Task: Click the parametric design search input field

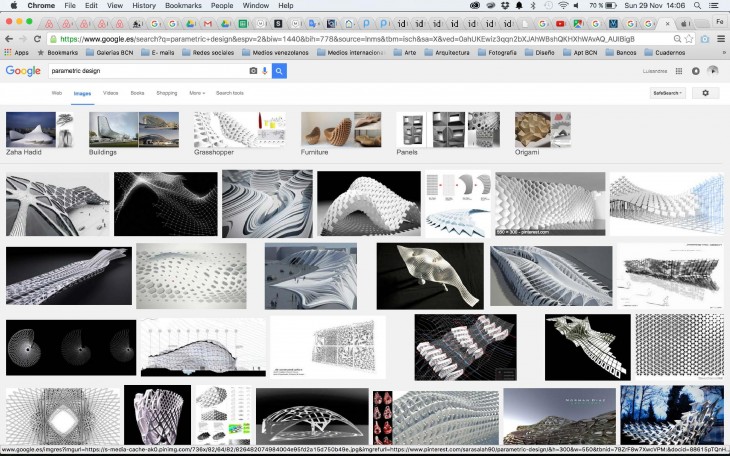Action: [148, 71]
